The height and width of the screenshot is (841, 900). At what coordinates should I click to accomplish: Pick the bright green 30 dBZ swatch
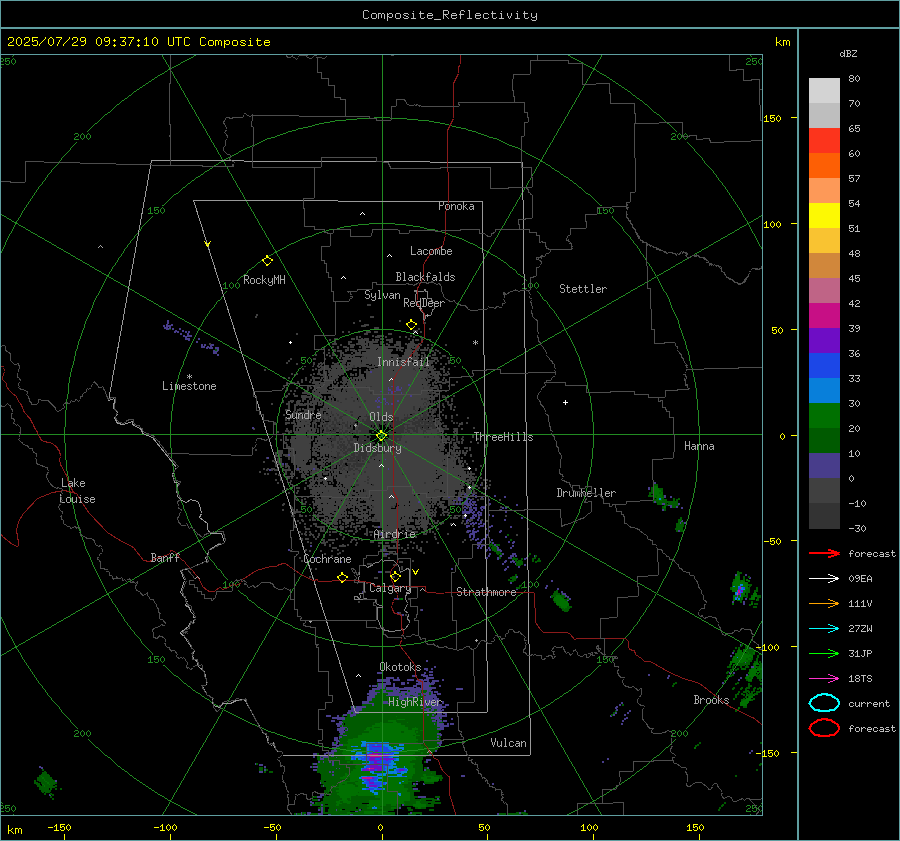point(824,415)
